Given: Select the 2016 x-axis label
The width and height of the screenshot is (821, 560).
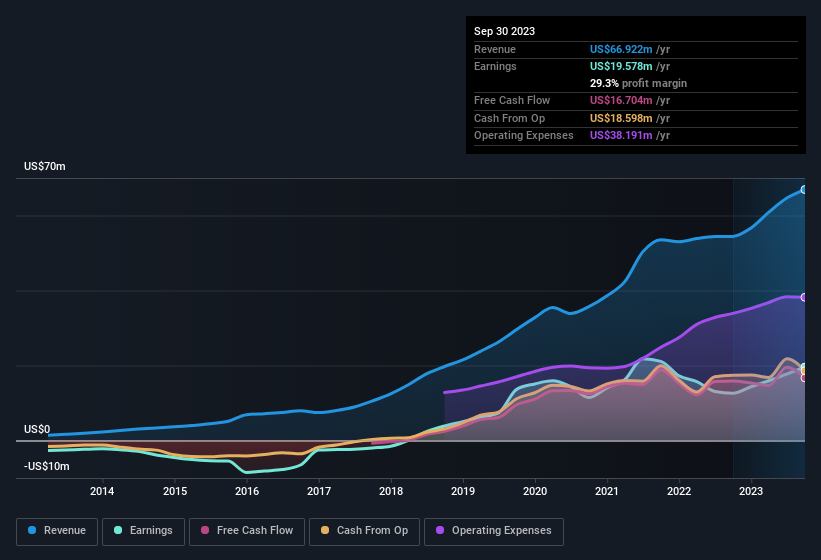Looking at the screenshot, I should pyautogui.click(x=247, y=491).
